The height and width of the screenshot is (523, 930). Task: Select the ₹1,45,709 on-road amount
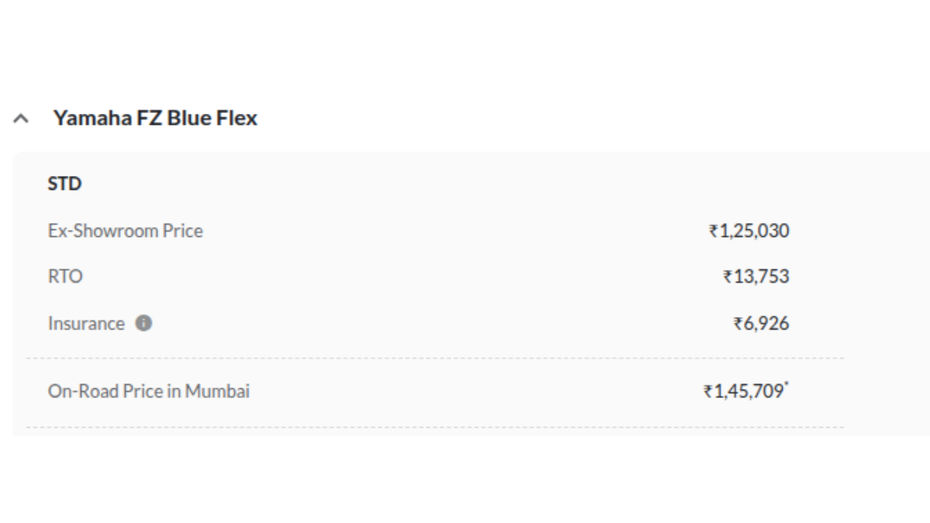click(x=744, y=391)
